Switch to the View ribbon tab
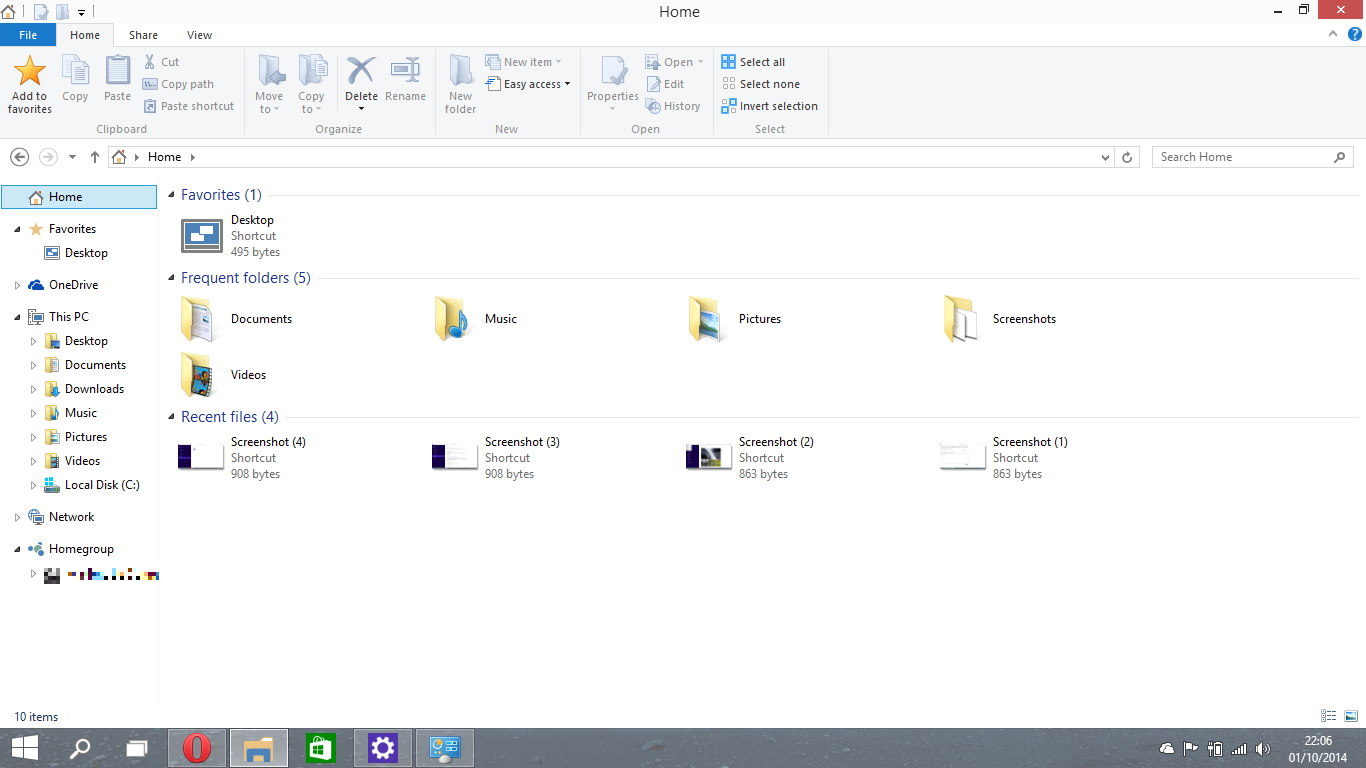This screenshot has width=1366, height=768. (x=200, y=35)
